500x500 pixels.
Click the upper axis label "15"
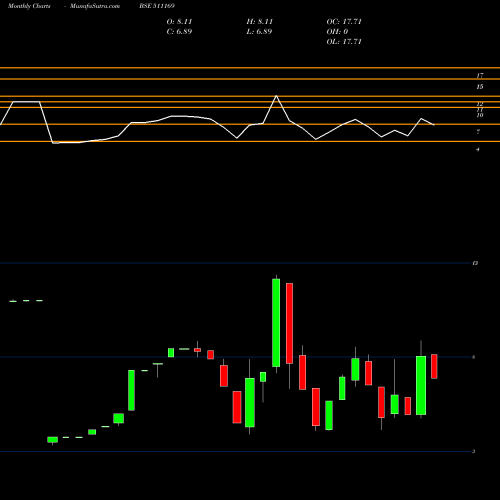click(480, 87)
